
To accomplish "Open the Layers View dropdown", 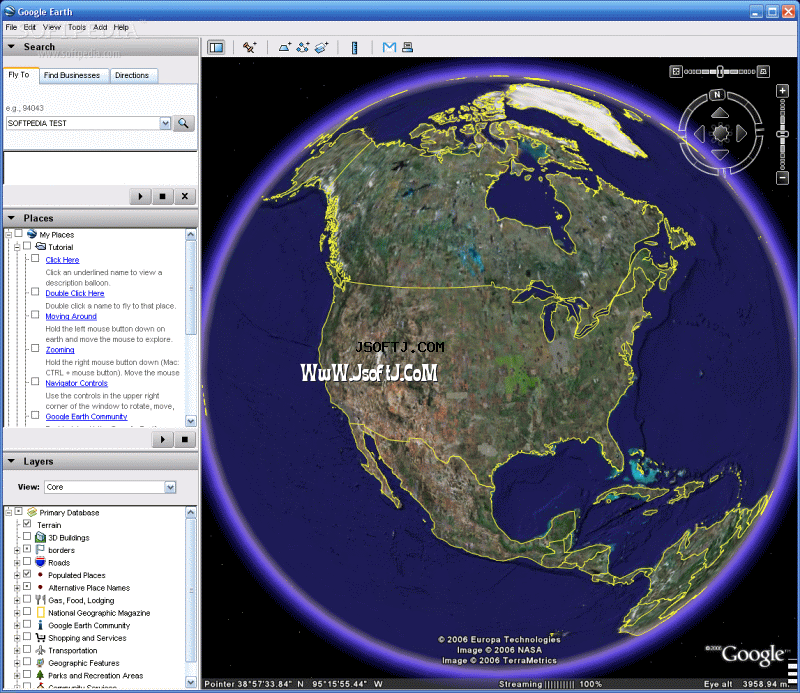I will (170, 487).
